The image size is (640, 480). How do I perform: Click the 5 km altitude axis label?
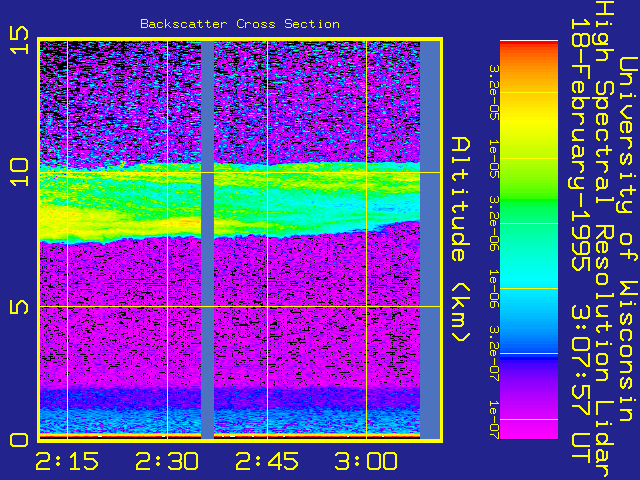click(x=20, y=307)
